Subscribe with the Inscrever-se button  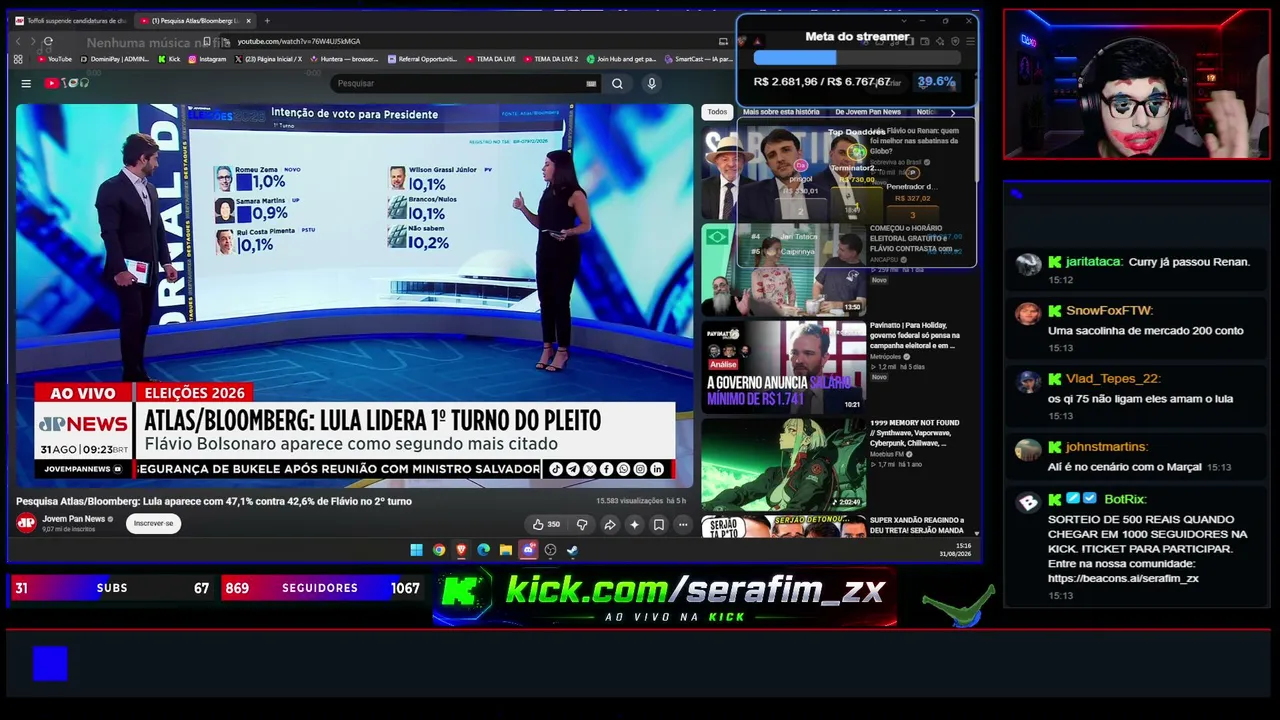point(153,523)
